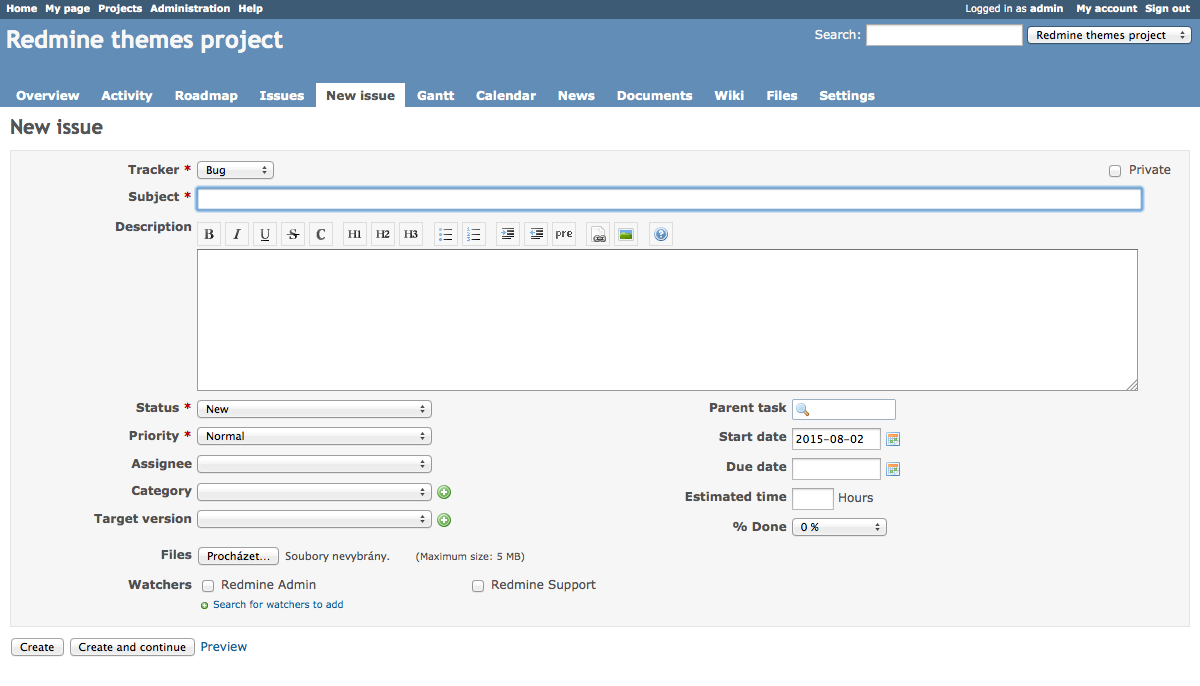
Task: Open text formatting help
Action: [660, 235]
